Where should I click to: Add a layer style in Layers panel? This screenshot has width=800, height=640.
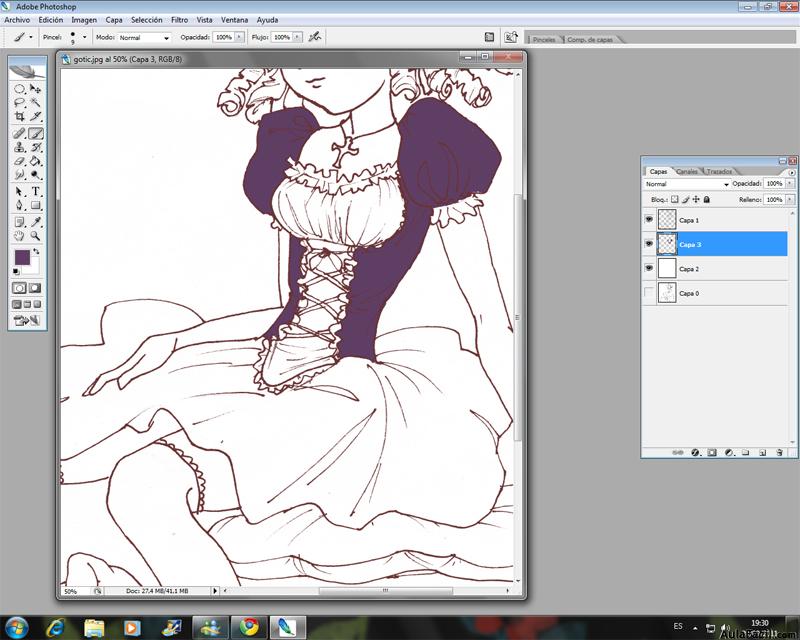[x=695, y=452]
